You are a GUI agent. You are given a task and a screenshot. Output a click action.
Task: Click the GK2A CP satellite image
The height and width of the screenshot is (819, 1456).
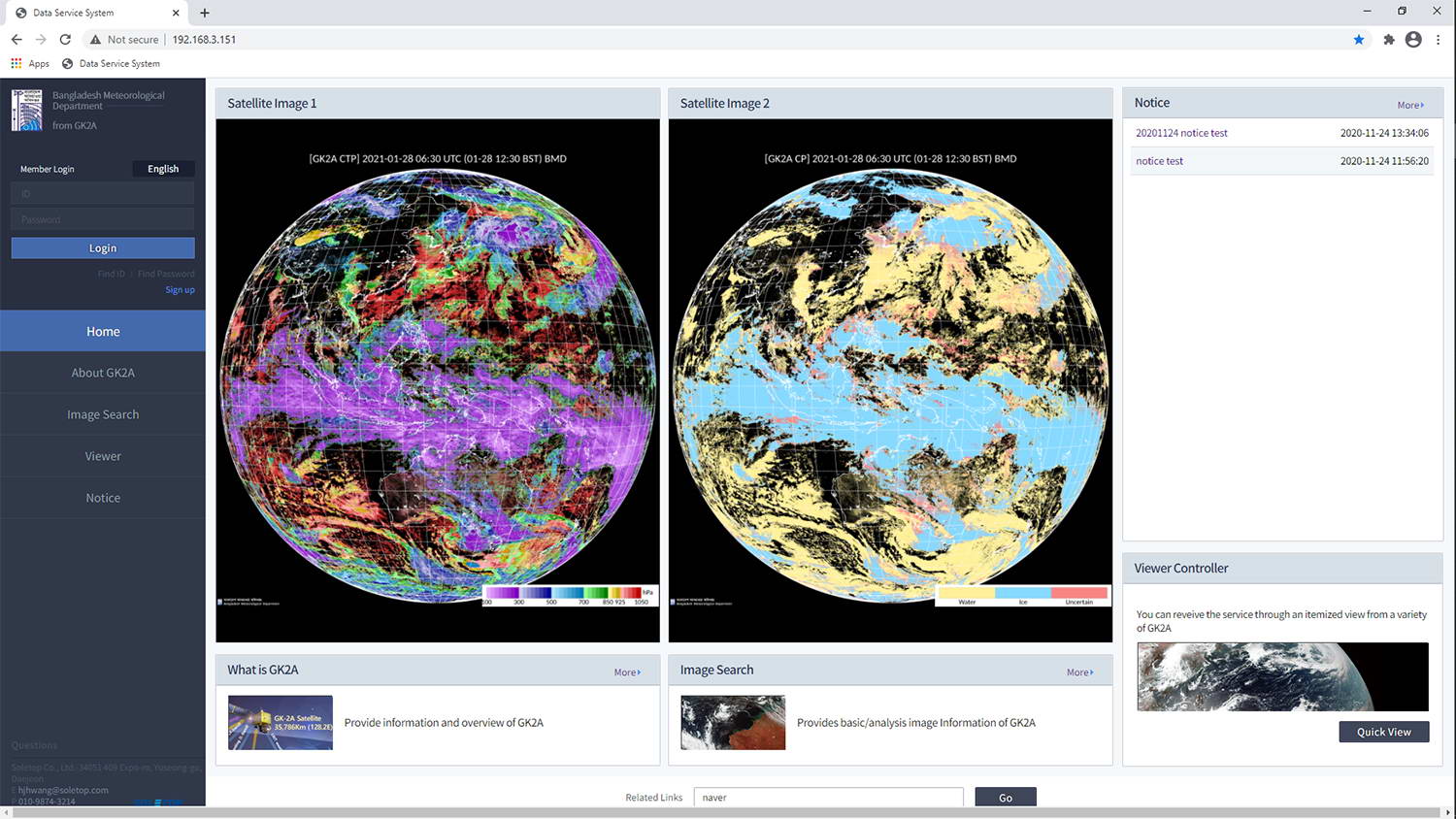(890, 380)
